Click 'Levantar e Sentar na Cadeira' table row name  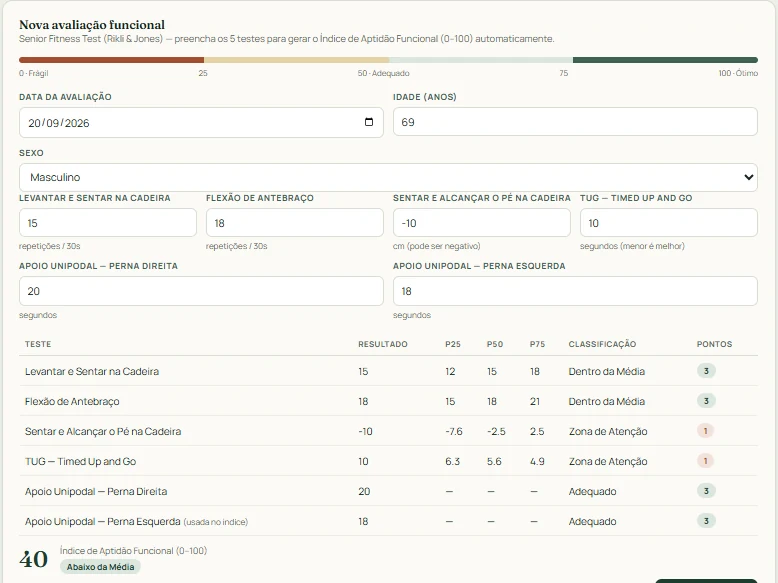(92, 371)
